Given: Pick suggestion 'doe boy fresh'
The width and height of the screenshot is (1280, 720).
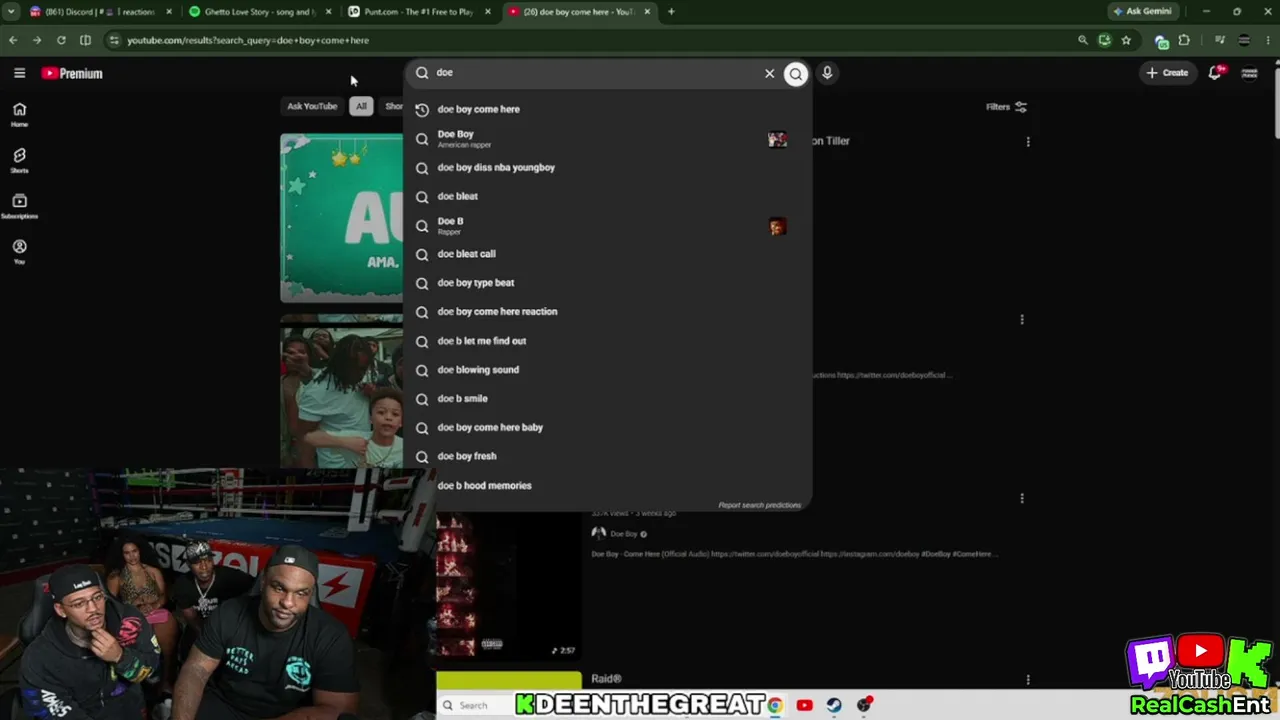Looking at the screenshot, I should [608, 456].
